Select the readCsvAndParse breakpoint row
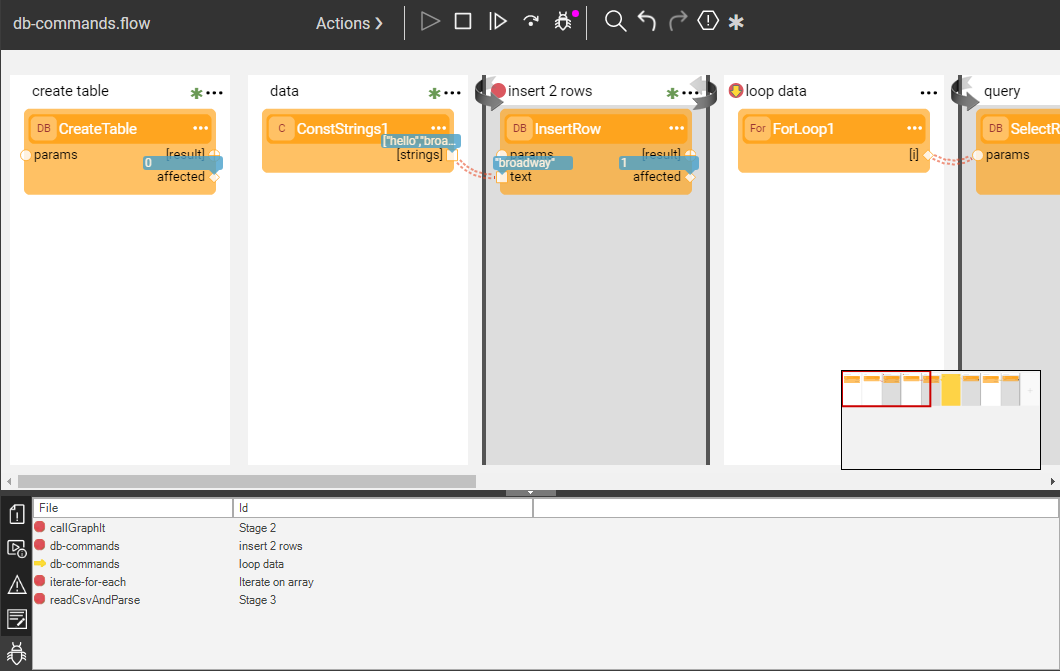 point(95,600)
